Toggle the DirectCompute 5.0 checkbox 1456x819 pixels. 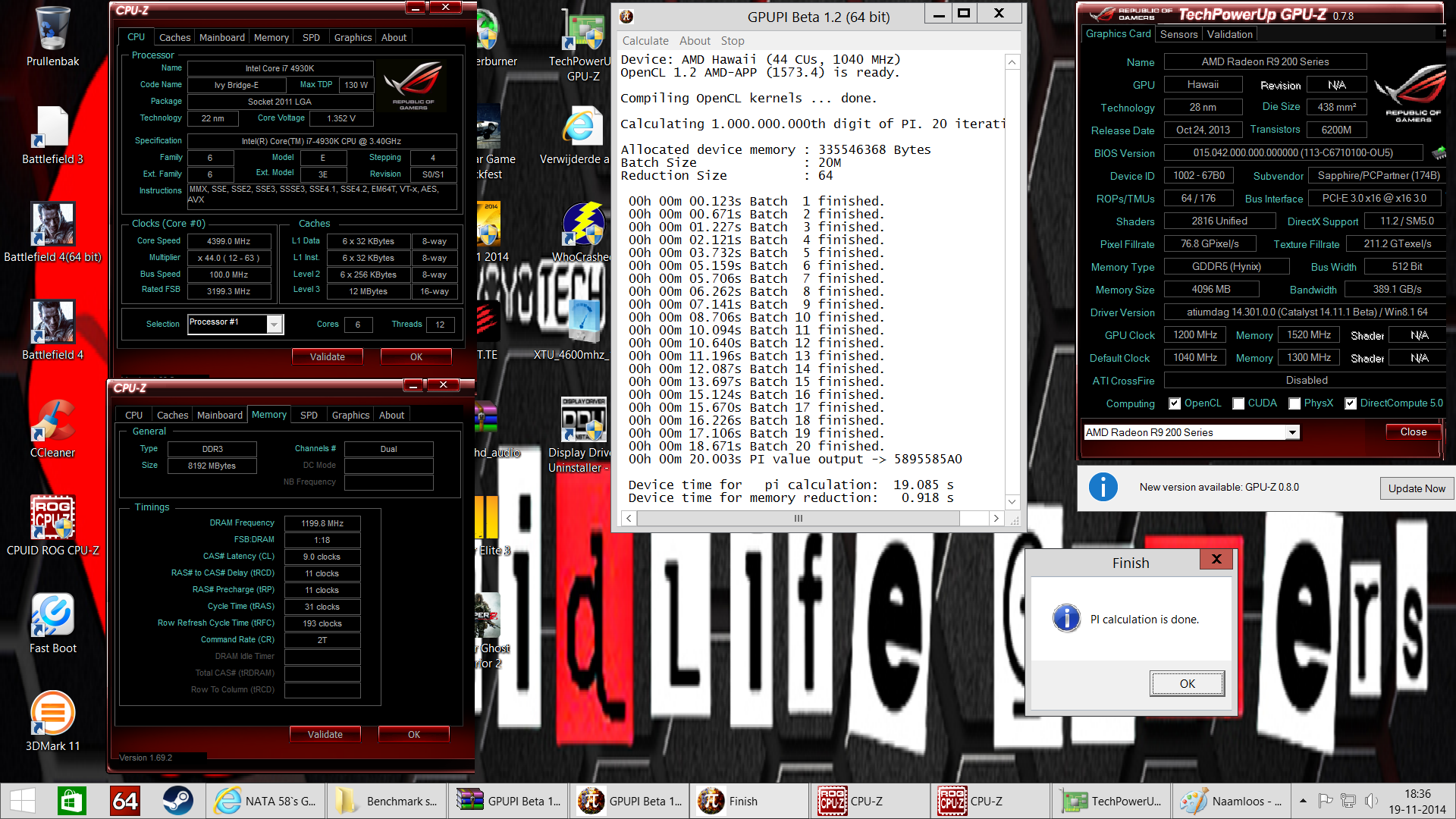[x=1351, y=403]
